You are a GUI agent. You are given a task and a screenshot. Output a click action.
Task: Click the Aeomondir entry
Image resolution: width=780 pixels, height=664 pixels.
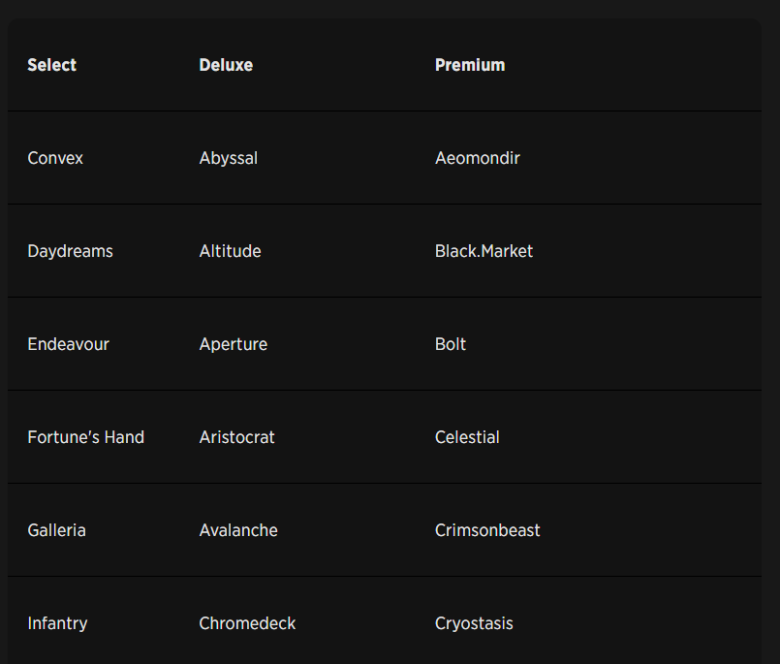click(x=477, y=158)
